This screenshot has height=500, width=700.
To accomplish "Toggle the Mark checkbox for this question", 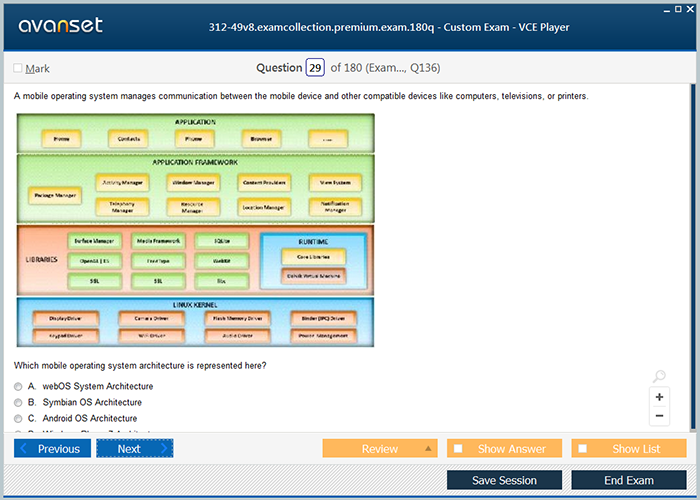I will [18, 68].
